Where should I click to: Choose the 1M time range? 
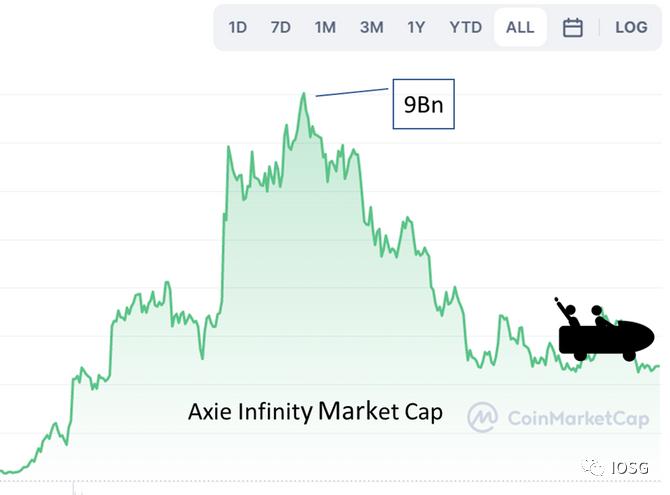[x=325, y=28]
